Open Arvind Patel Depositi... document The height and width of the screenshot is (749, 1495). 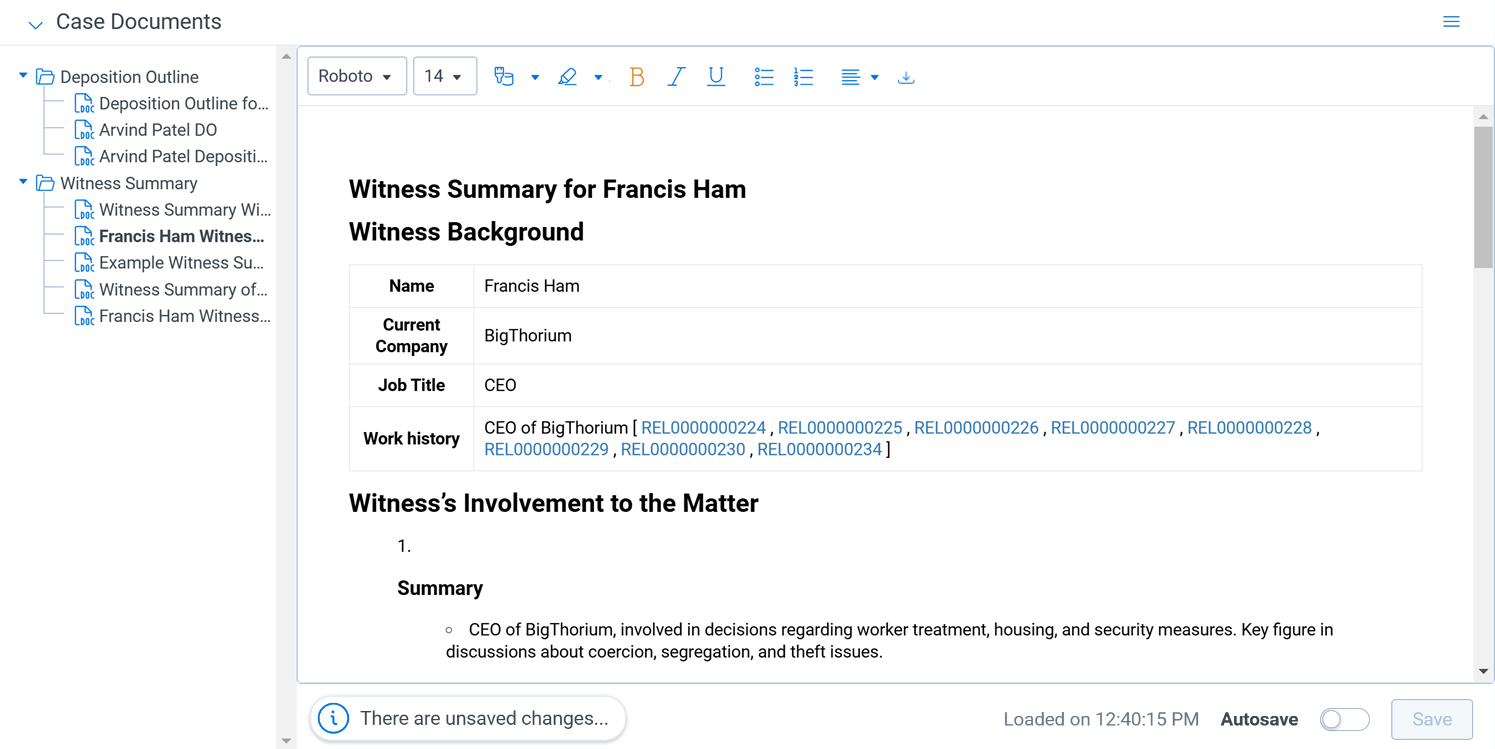[183, 157]
